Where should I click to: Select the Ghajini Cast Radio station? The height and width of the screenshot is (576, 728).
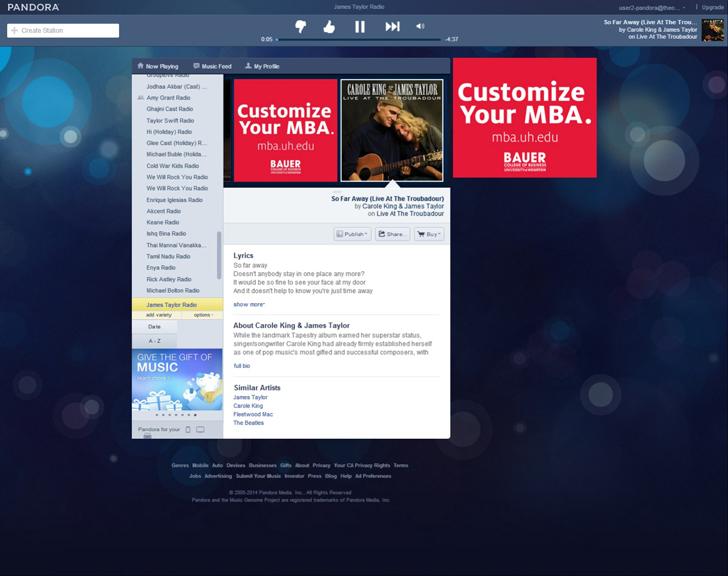point(169,109)
